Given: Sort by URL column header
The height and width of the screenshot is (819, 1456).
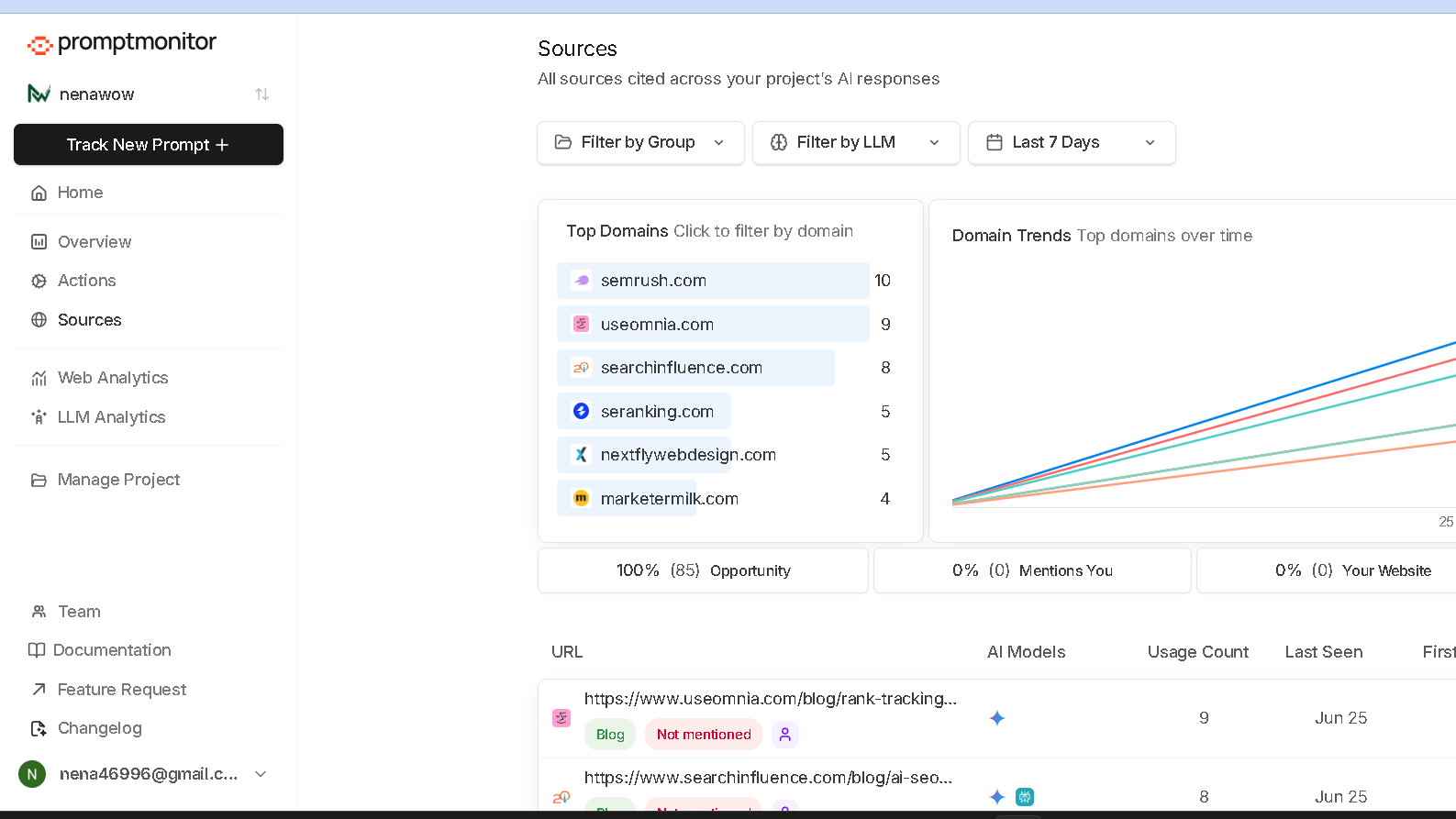Looking at the screenshot, I should tap(567, 652).
